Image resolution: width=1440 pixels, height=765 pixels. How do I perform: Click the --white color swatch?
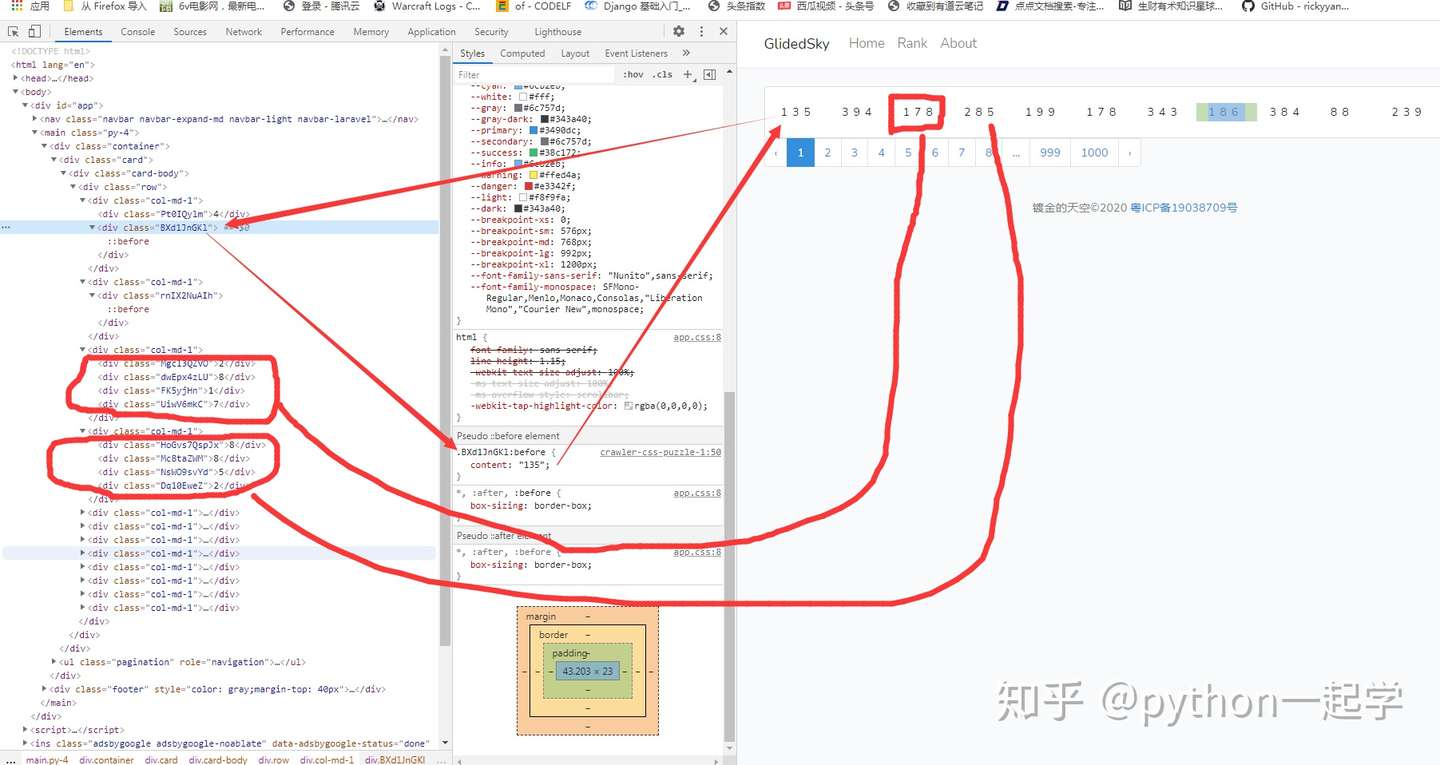523,96
